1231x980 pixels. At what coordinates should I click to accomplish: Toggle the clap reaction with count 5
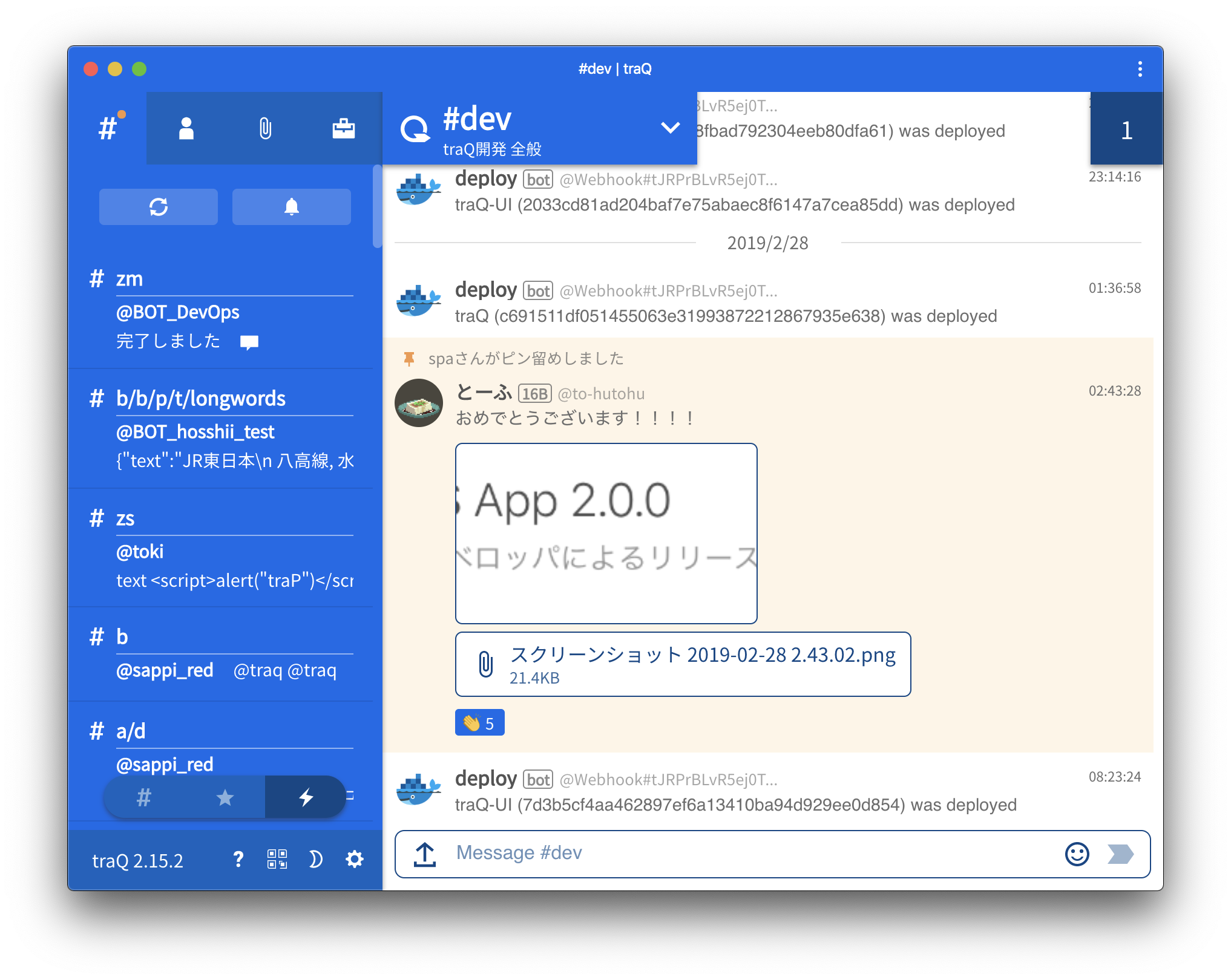click(x=479, y=723)
